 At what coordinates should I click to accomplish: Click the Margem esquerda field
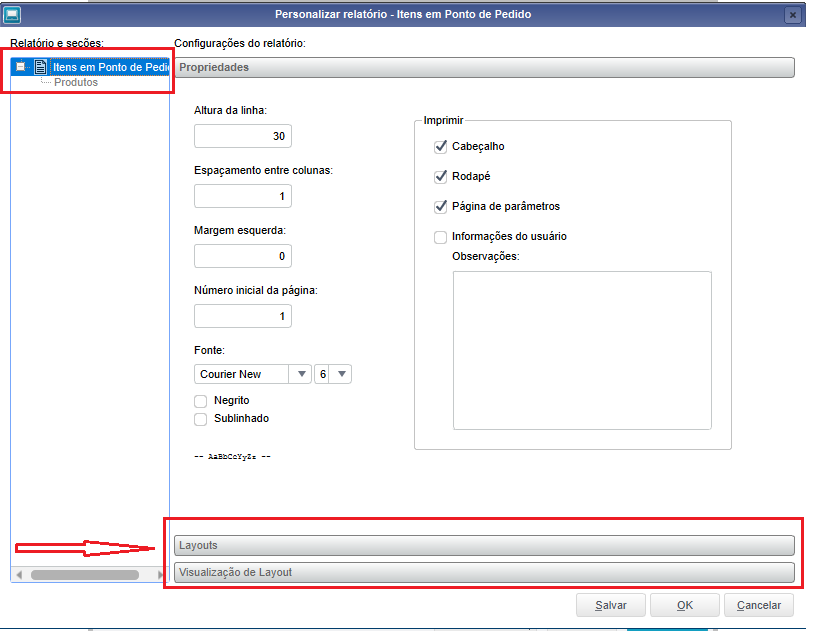[243, 256]
